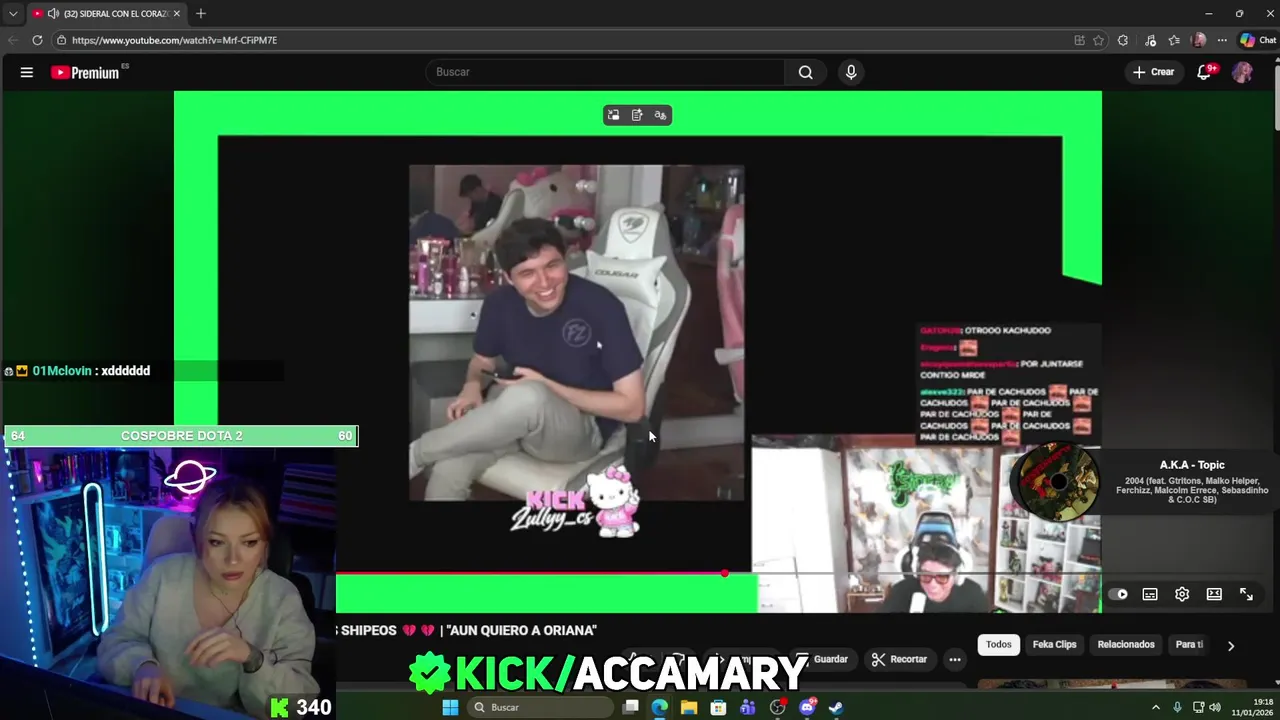
Task: Click the taskbar Buscar search box
Action: 540,707
